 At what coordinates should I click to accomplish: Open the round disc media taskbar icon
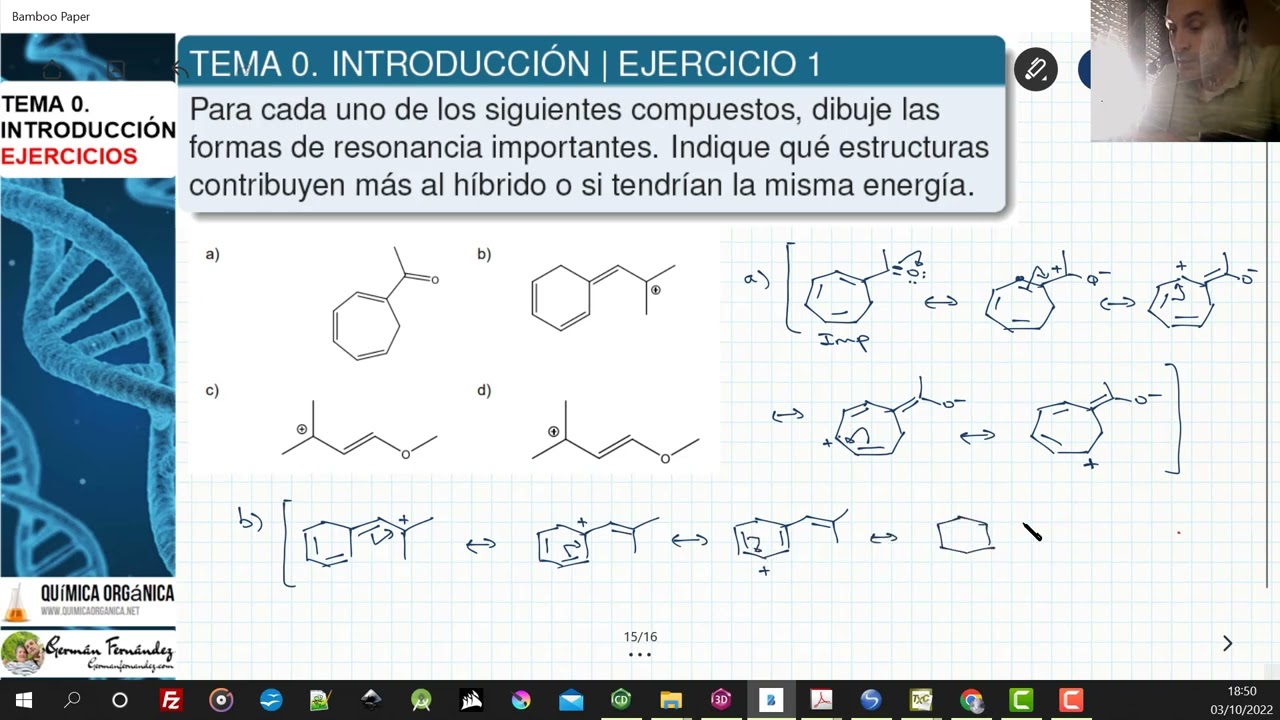[221, 700]
